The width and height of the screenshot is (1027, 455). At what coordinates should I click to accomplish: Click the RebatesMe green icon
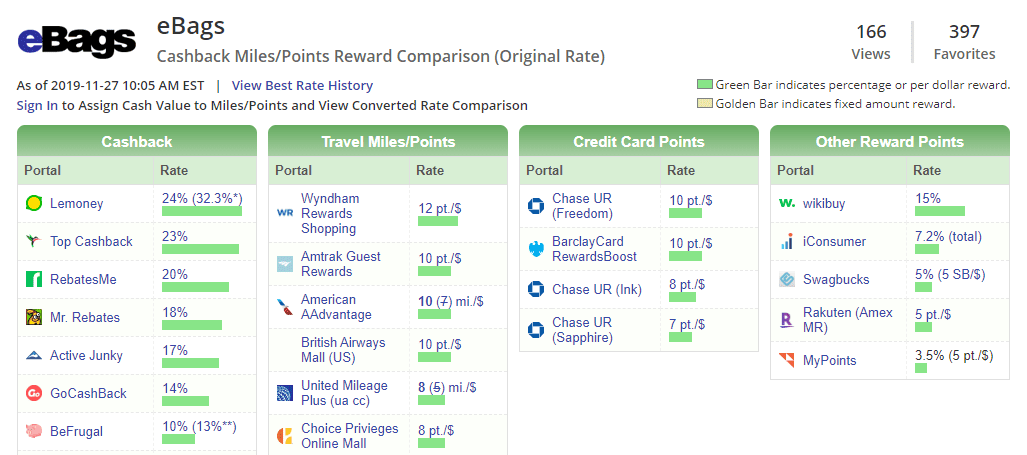(34, 280)
